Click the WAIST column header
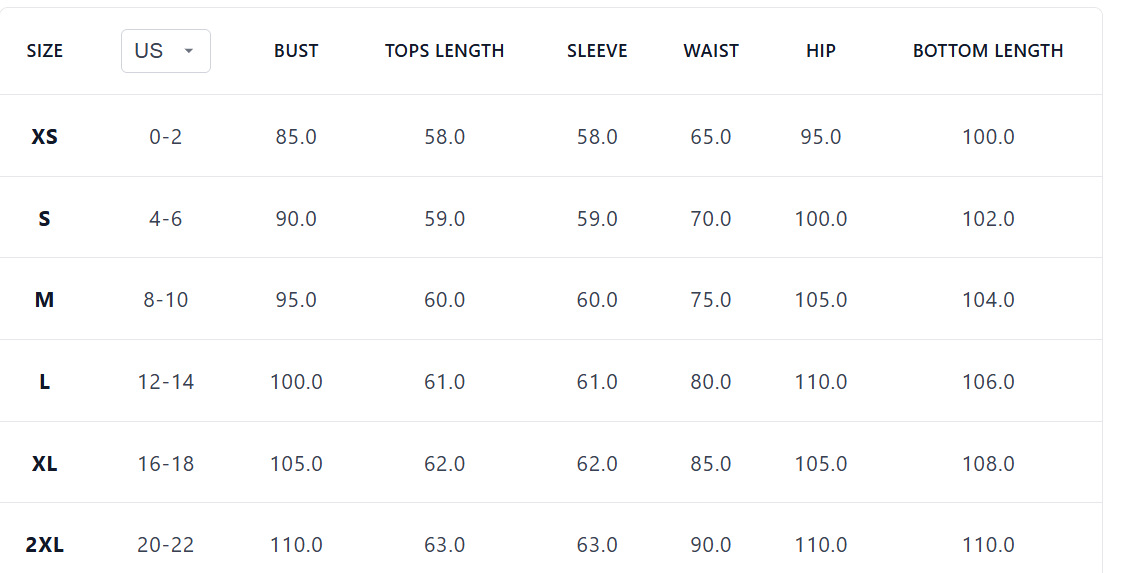Screen dimensions: 1134x573 pos(711,51)
